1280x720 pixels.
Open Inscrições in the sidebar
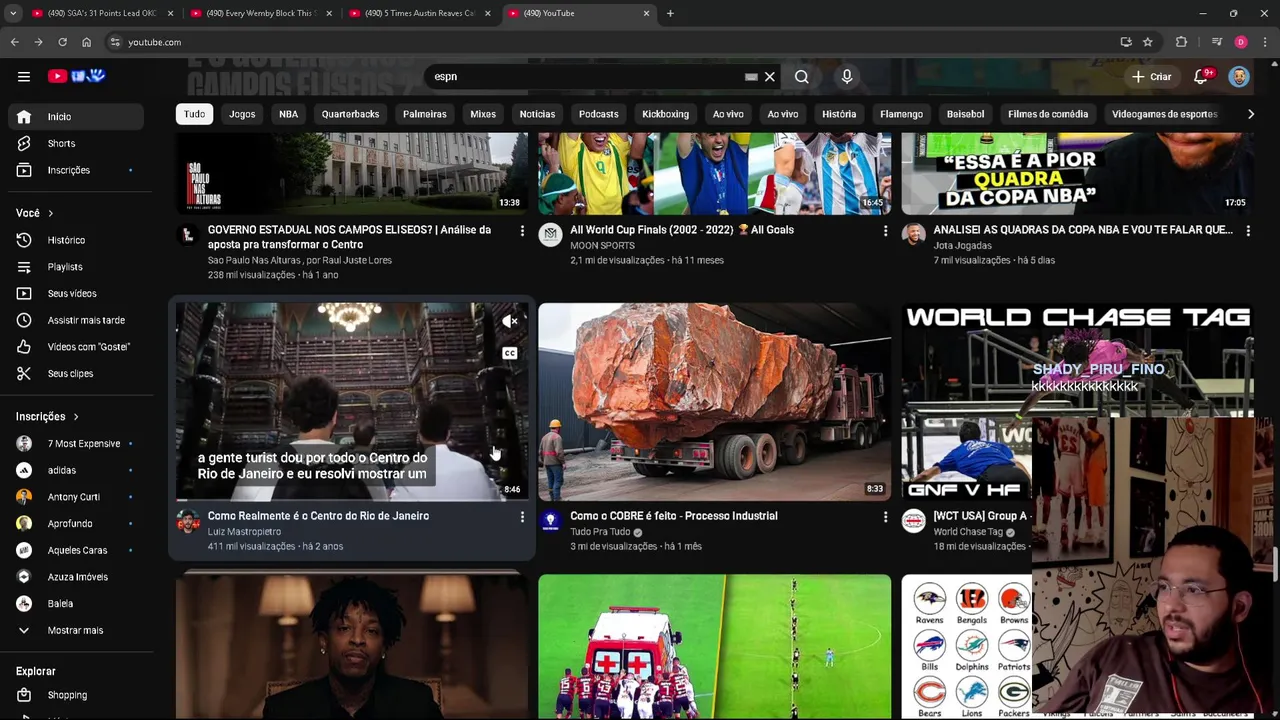pyautogui.click(x=77, y=170)
